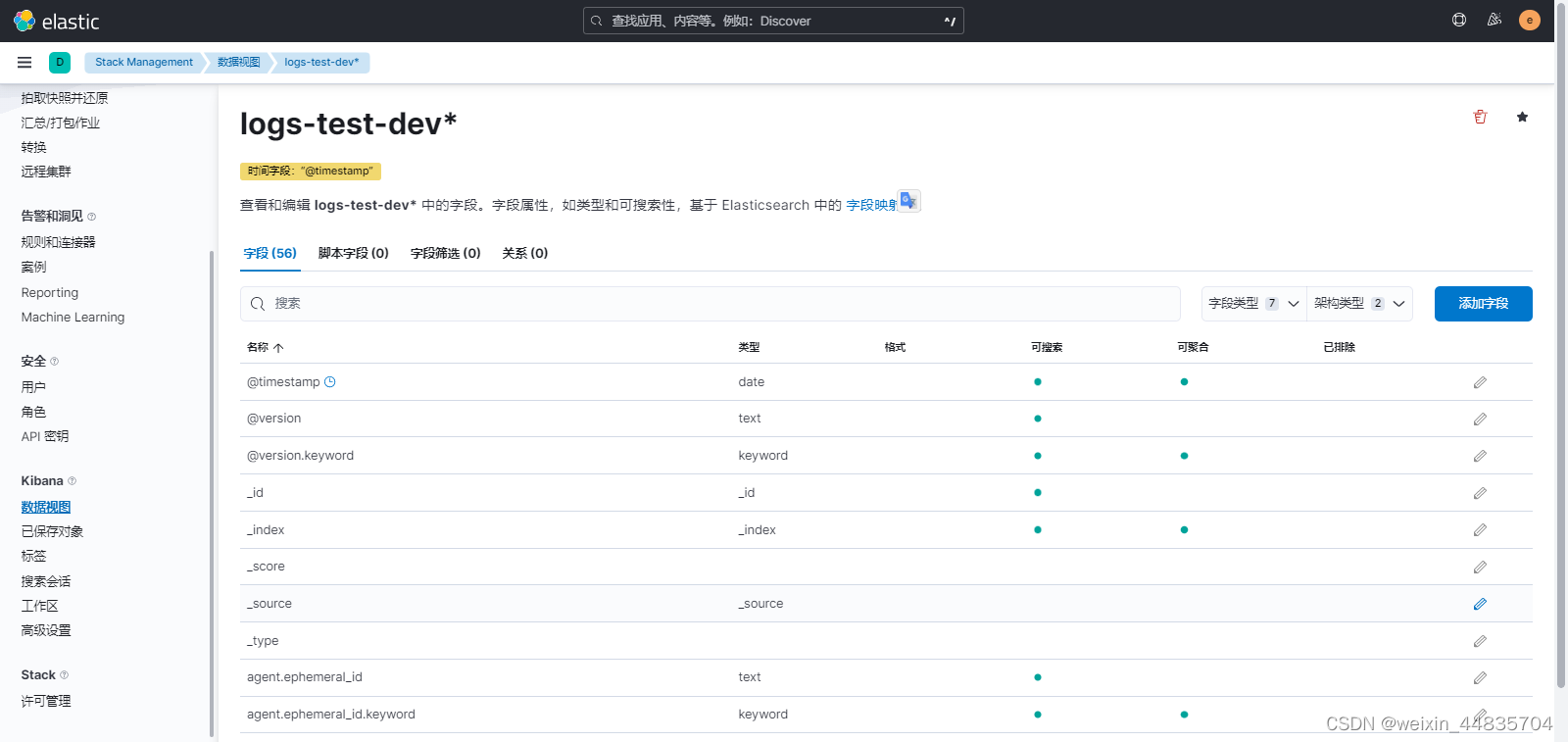Viewport: 1568px width, 742px height.
Task: Edit the _score field
Action: [x=1480, y=567]
